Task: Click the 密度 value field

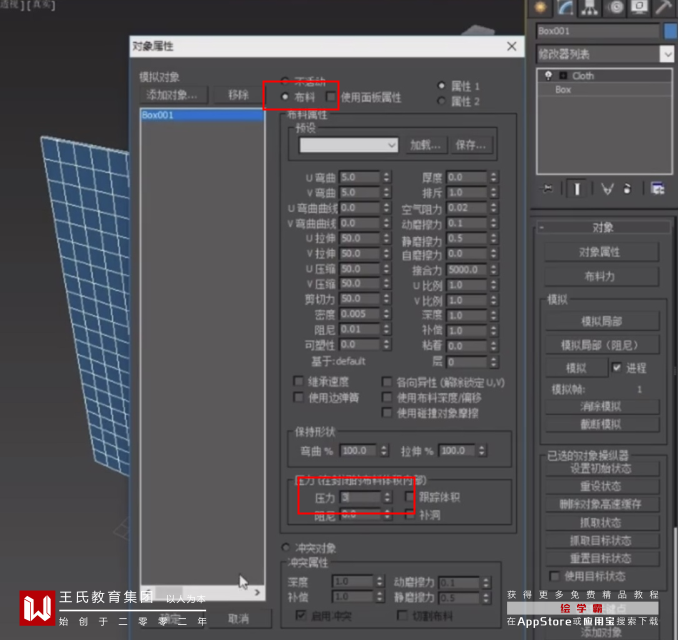Action: 359,314
